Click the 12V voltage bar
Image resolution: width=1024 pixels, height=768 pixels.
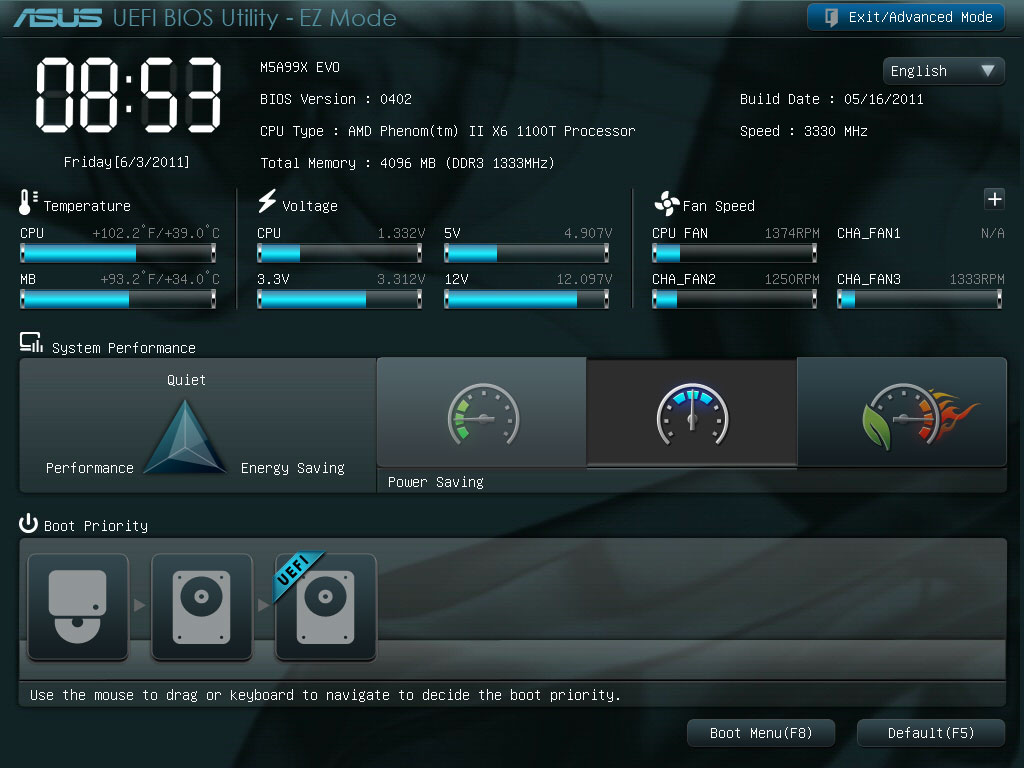pyautogui.click(x=526, y=299)
